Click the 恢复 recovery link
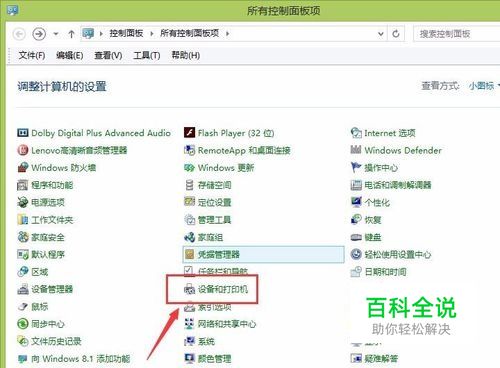500x368 pixels. [372, 220]
